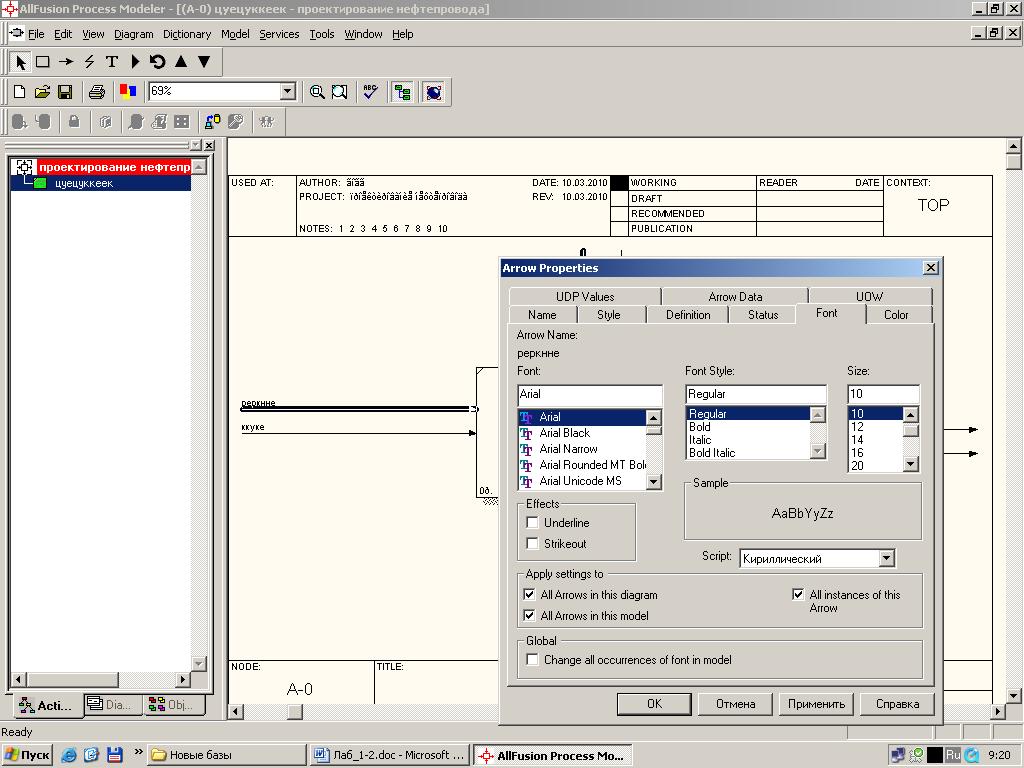Open the Script dropdown showing Кириллический
Image resolution: width=1024 pixels, height=768 pixels.
[x=886, y=558]
